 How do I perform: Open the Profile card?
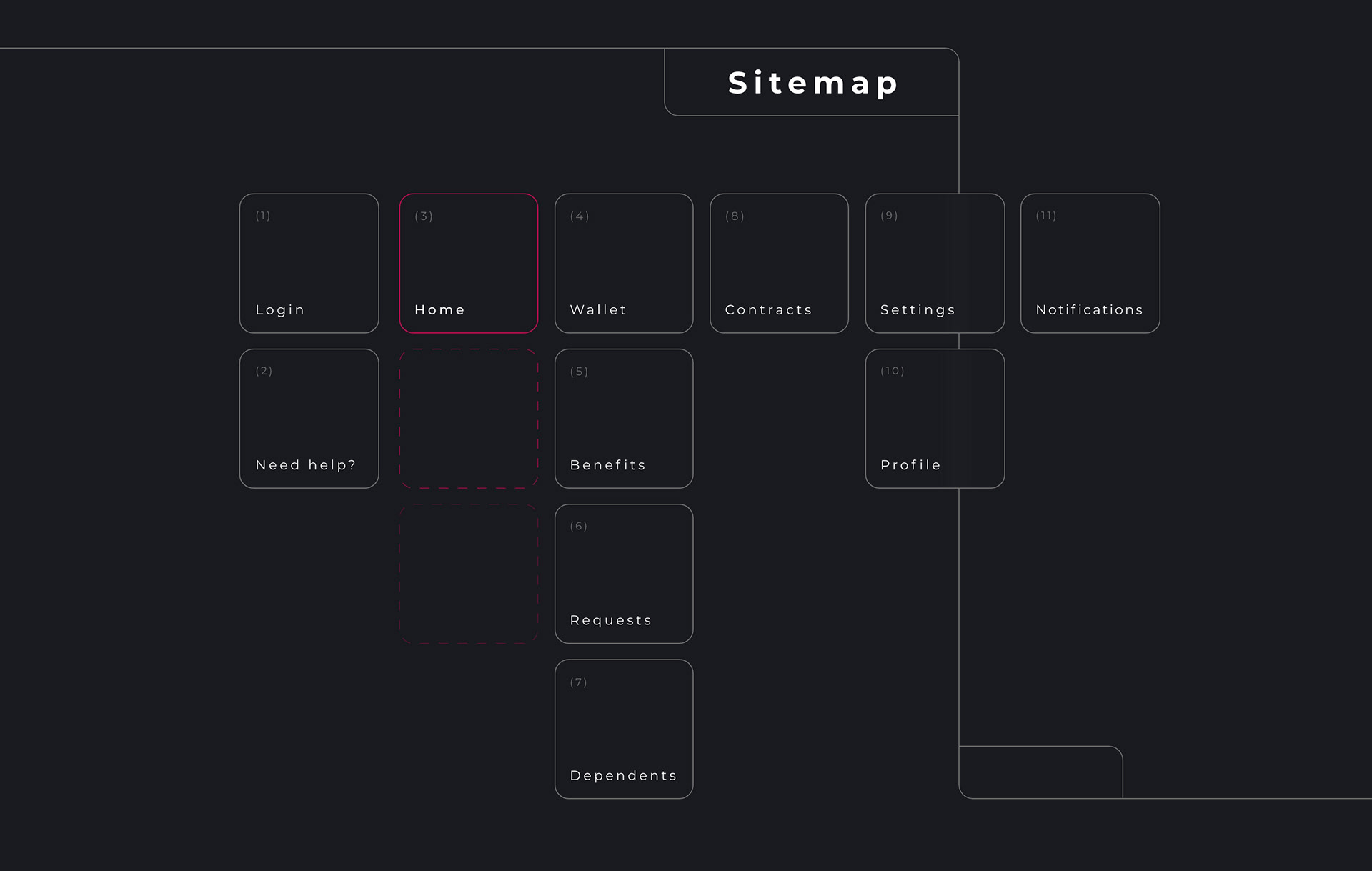934,418
